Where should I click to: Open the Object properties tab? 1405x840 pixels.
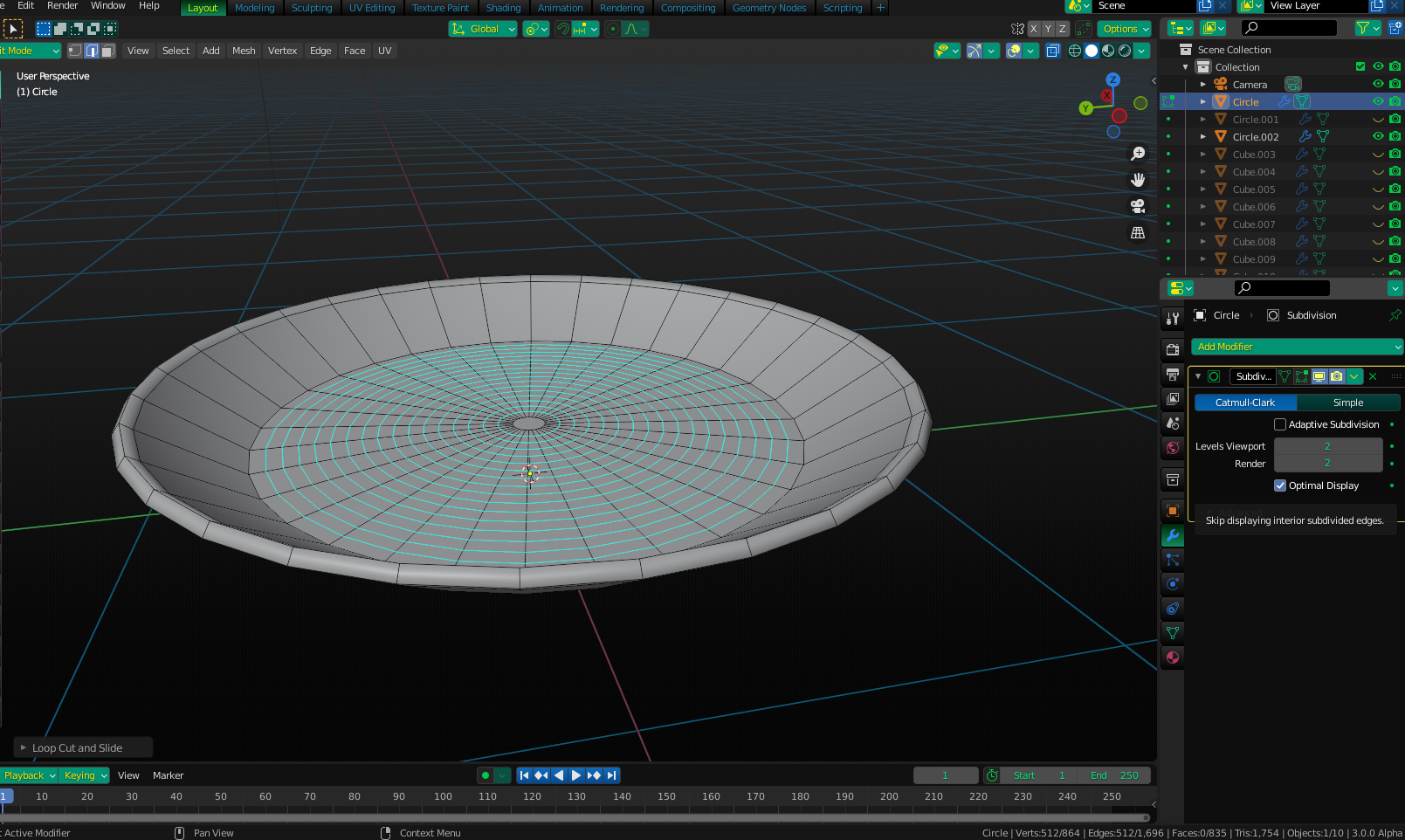pyautogui.click(x=1173, y=511)
